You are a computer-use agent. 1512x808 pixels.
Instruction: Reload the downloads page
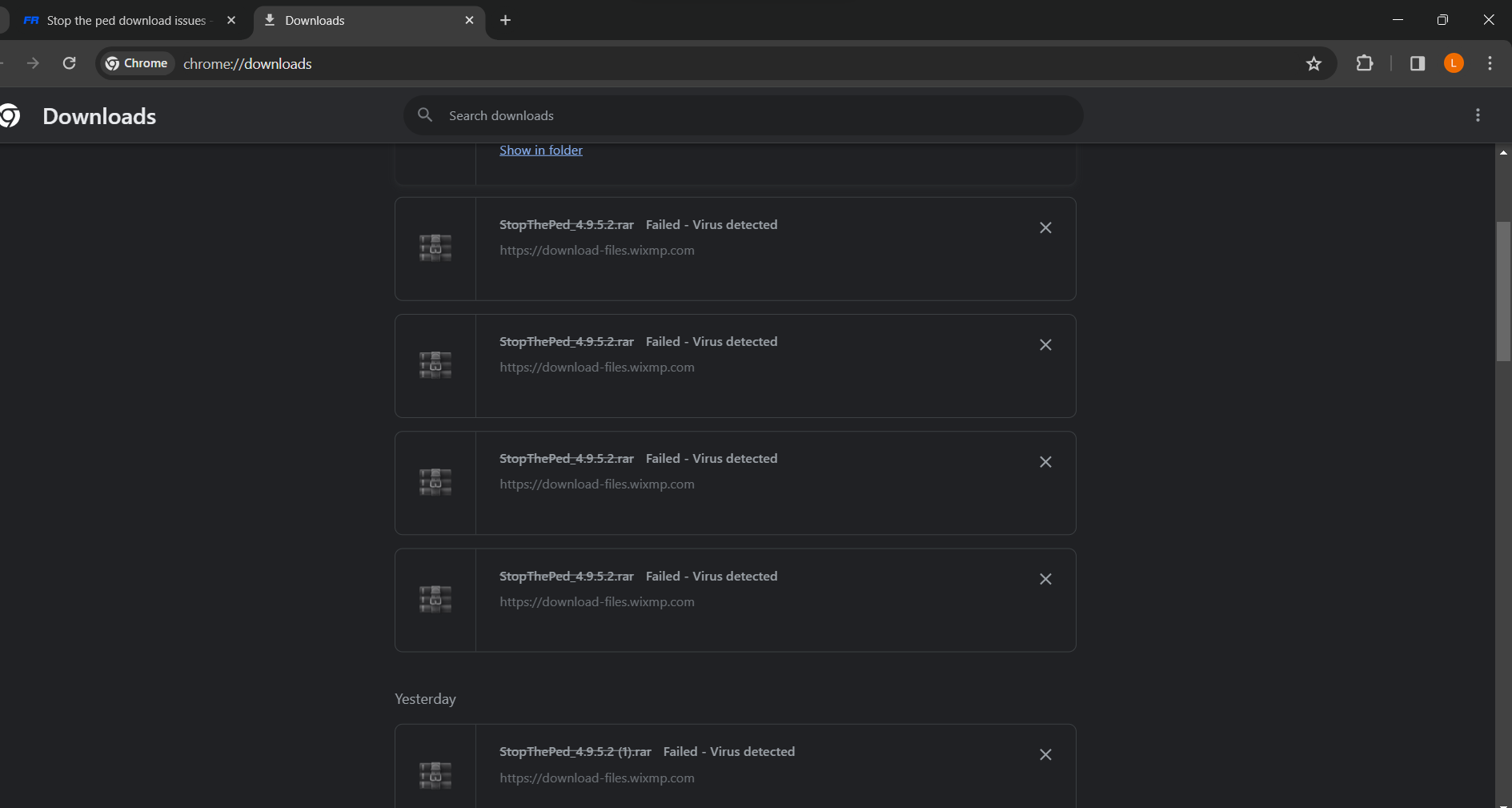(70, 63)
